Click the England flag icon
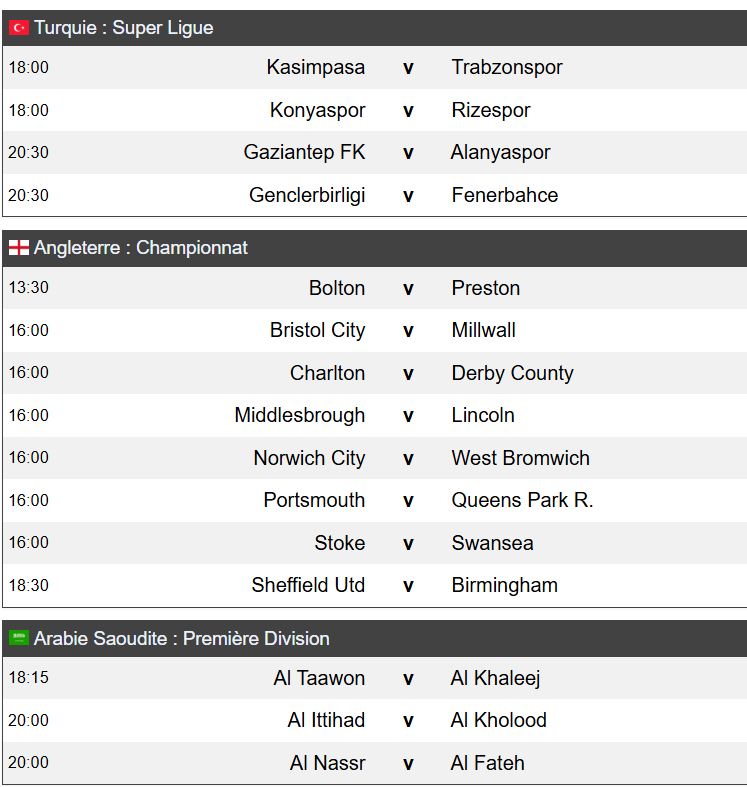The height and width of the screenshot is (787, 747). pyautogui.click(x=19, y=247)
